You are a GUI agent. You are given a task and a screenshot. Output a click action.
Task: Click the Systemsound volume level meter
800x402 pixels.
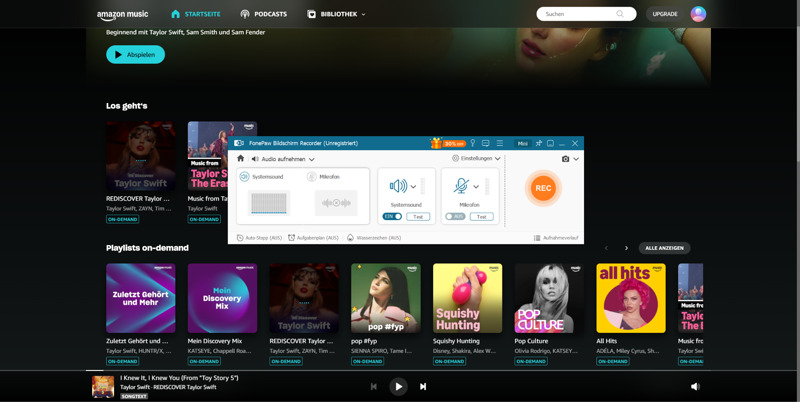coord(422,187)
